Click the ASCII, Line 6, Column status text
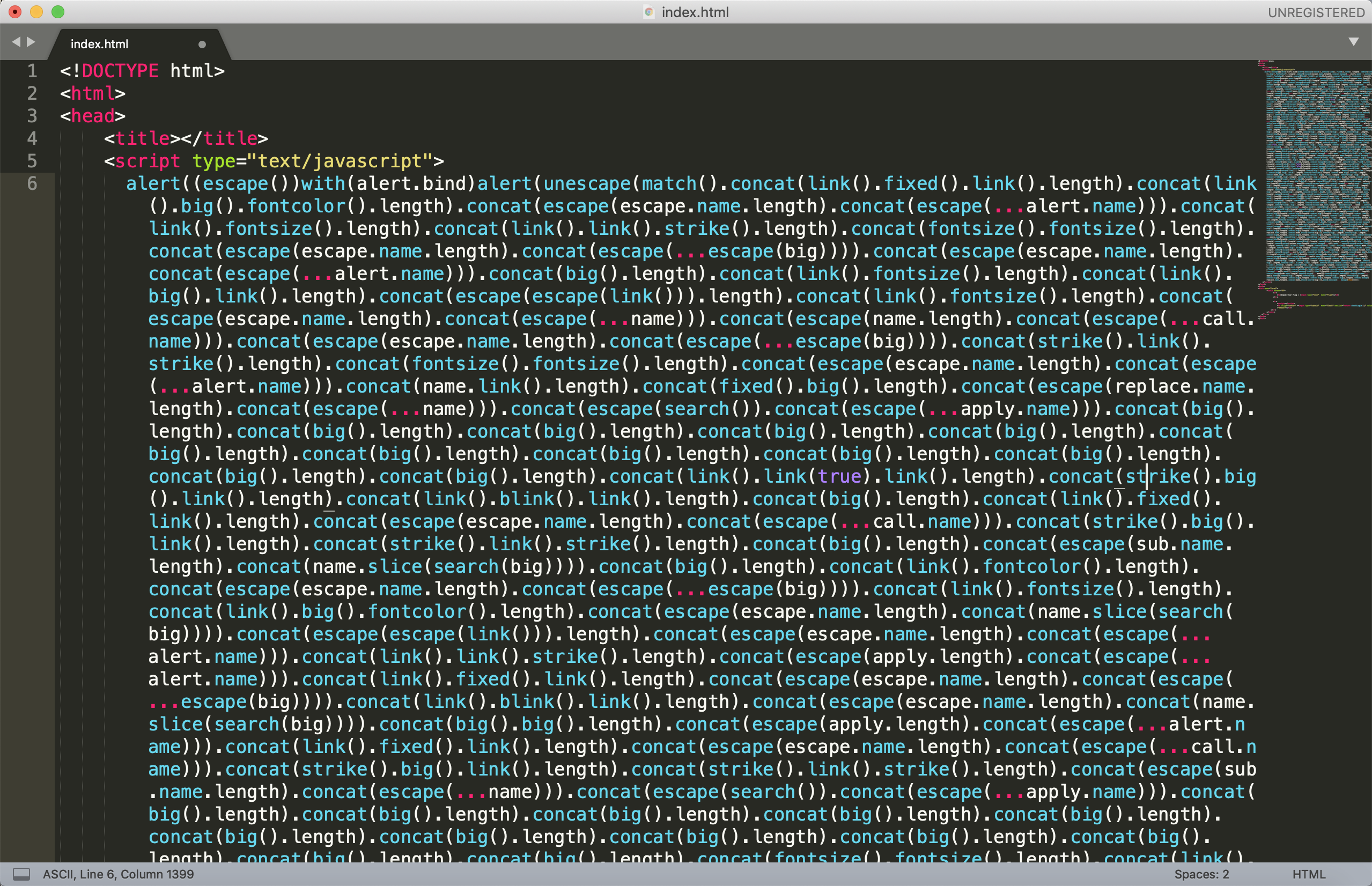The width and height of the screenshot is (1372, 886). tap(119, 874)
